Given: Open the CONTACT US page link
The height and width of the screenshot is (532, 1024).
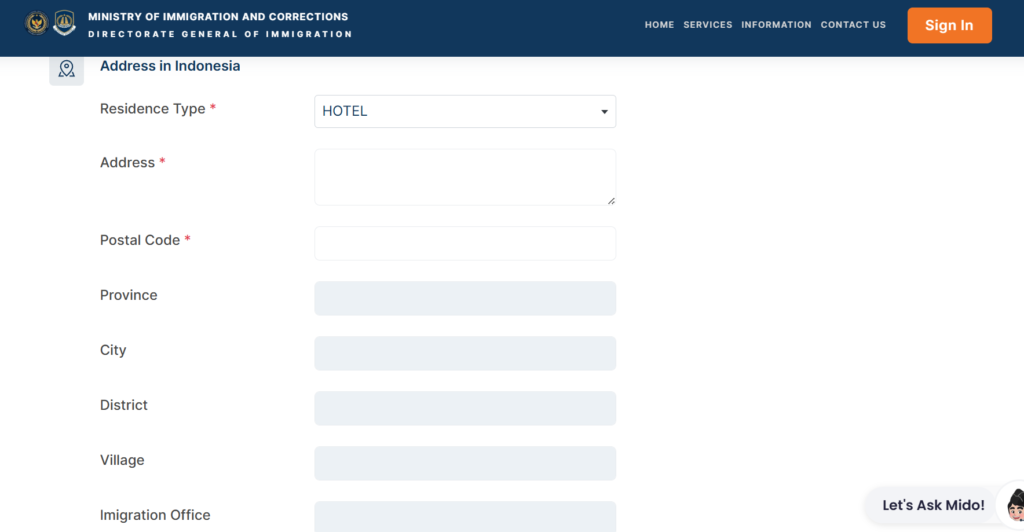Looking at the screenshot, I should coord(853,25).
